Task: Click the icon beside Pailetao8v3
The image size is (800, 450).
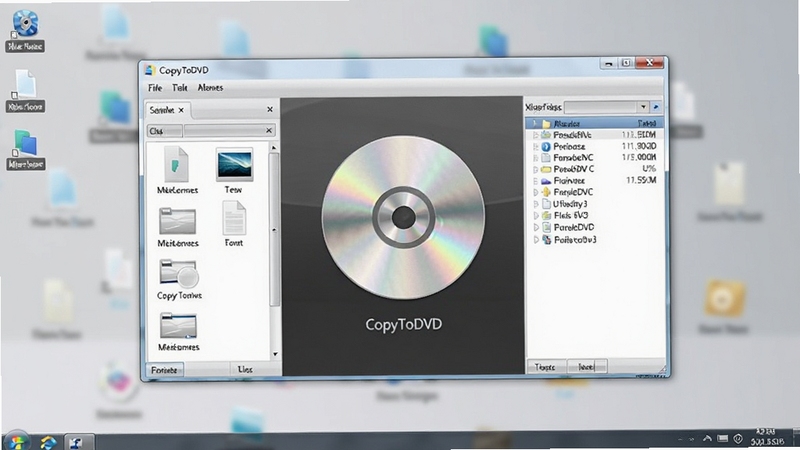Action: (x=546, y=239)
